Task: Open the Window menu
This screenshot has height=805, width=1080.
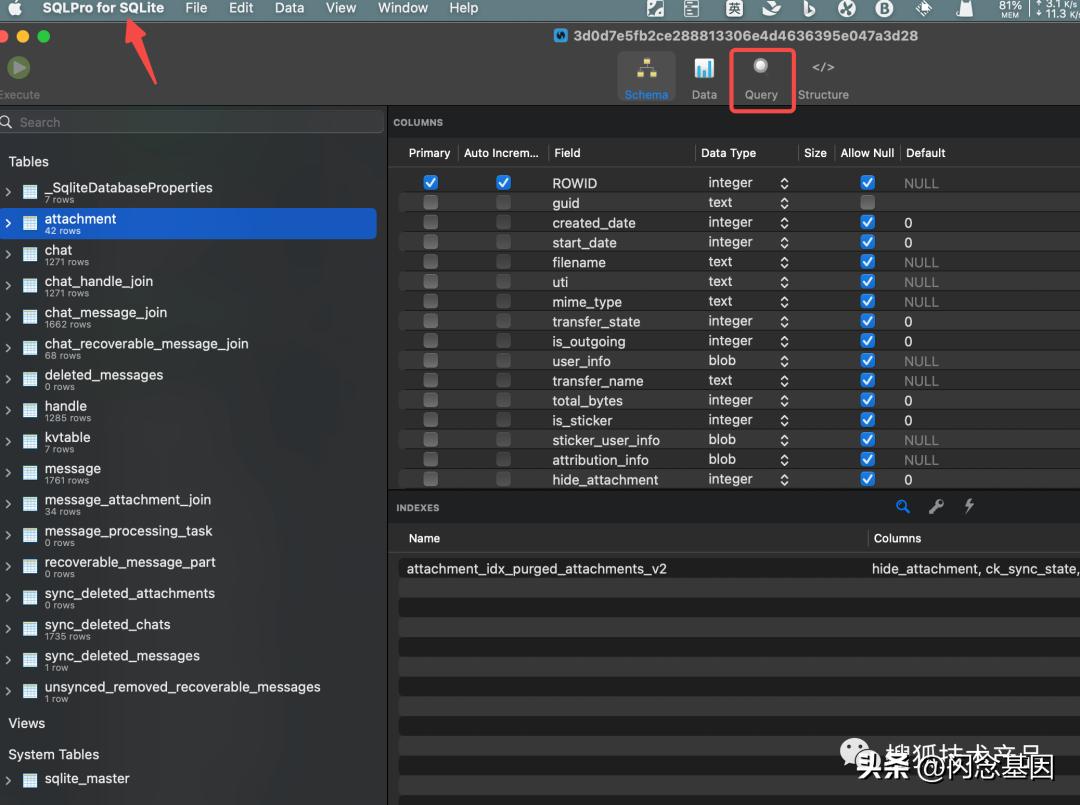Action: [x=403, y=8]
